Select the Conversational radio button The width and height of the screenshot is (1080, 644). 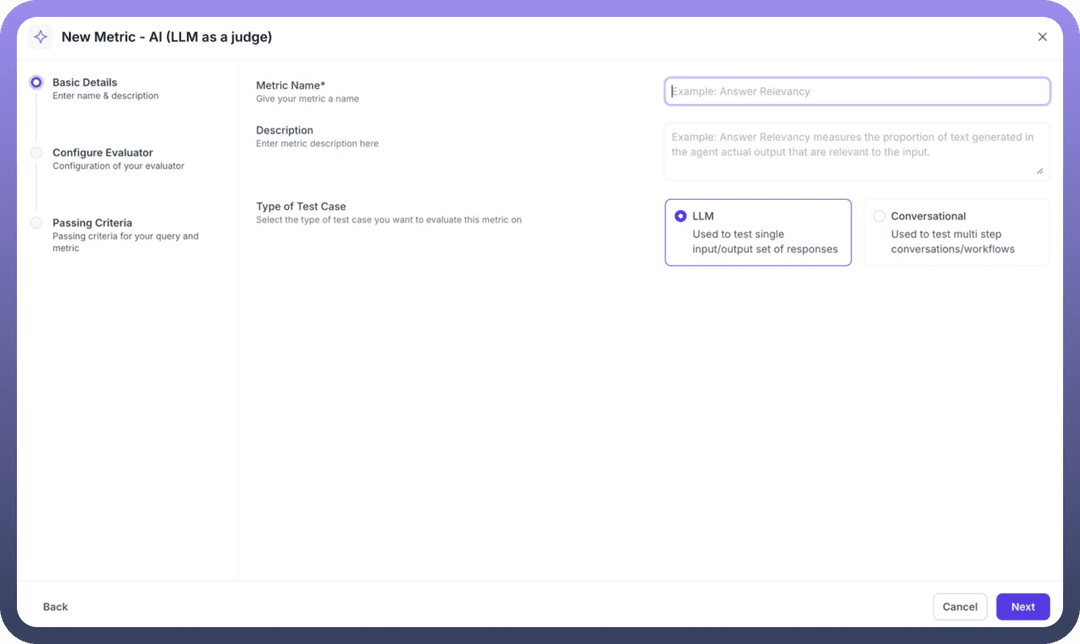pyautogui.click(x=879, y=216)
